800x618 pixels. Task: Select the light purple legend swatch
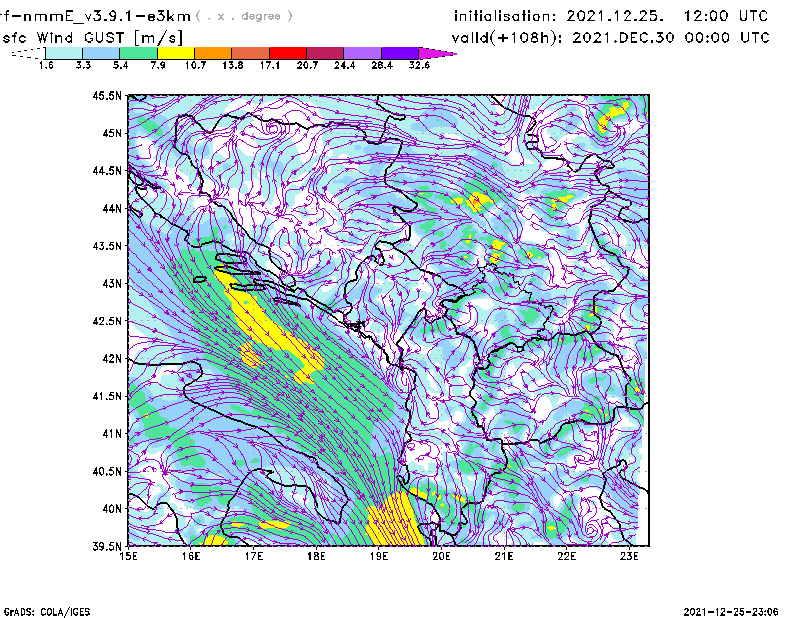(x=363, y=53)
